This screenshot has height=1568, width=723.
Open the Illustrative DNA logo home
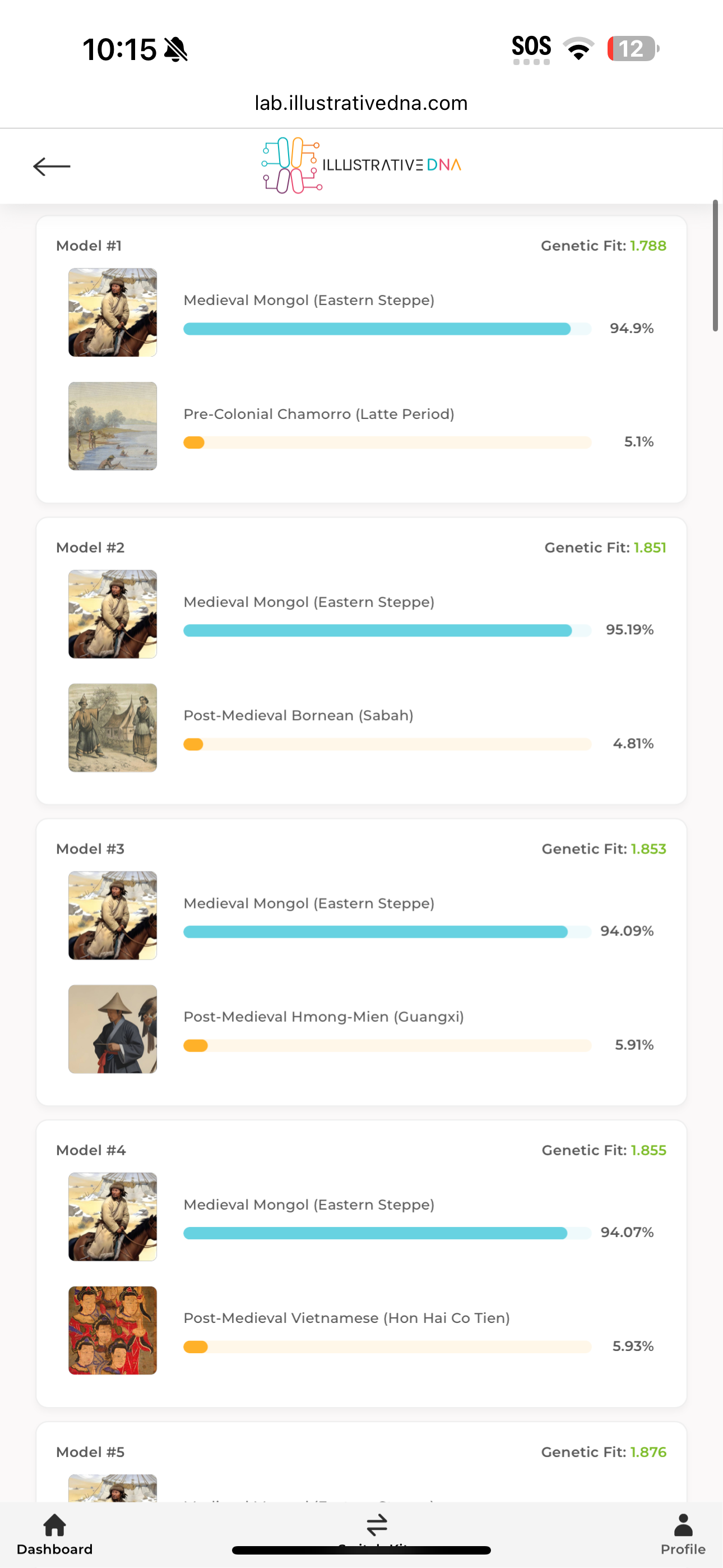click(361, 165)
